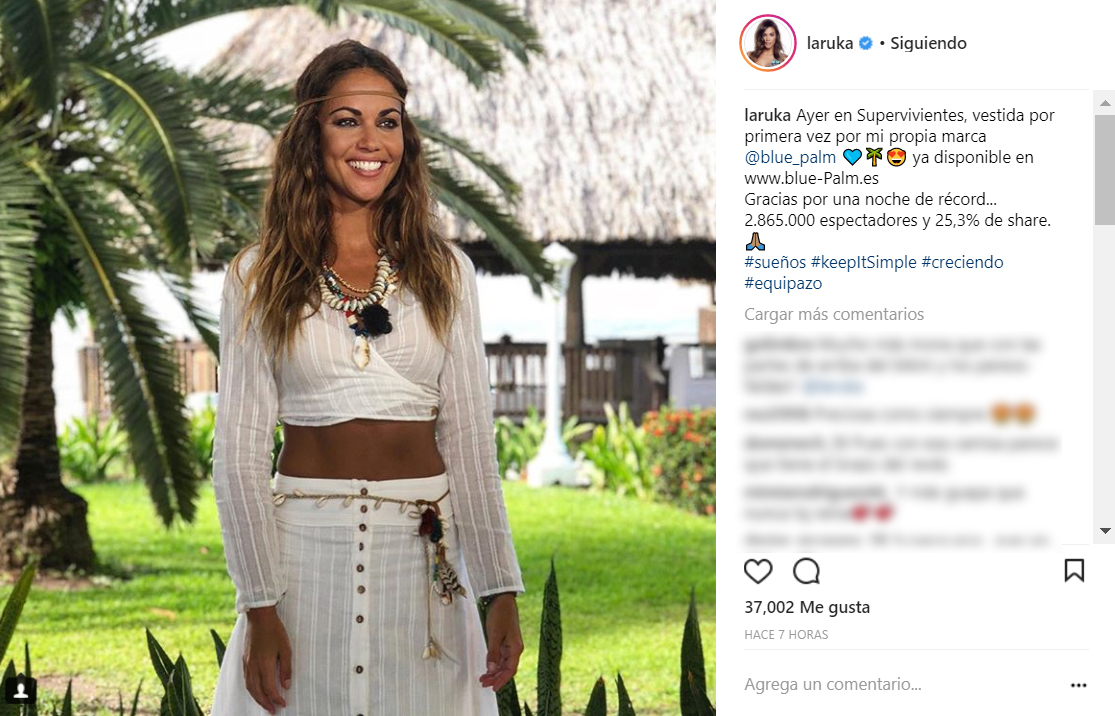This screenshot has height=716, width=1115.
Task: Like the post with the heart icon
Action: point(758,571)
